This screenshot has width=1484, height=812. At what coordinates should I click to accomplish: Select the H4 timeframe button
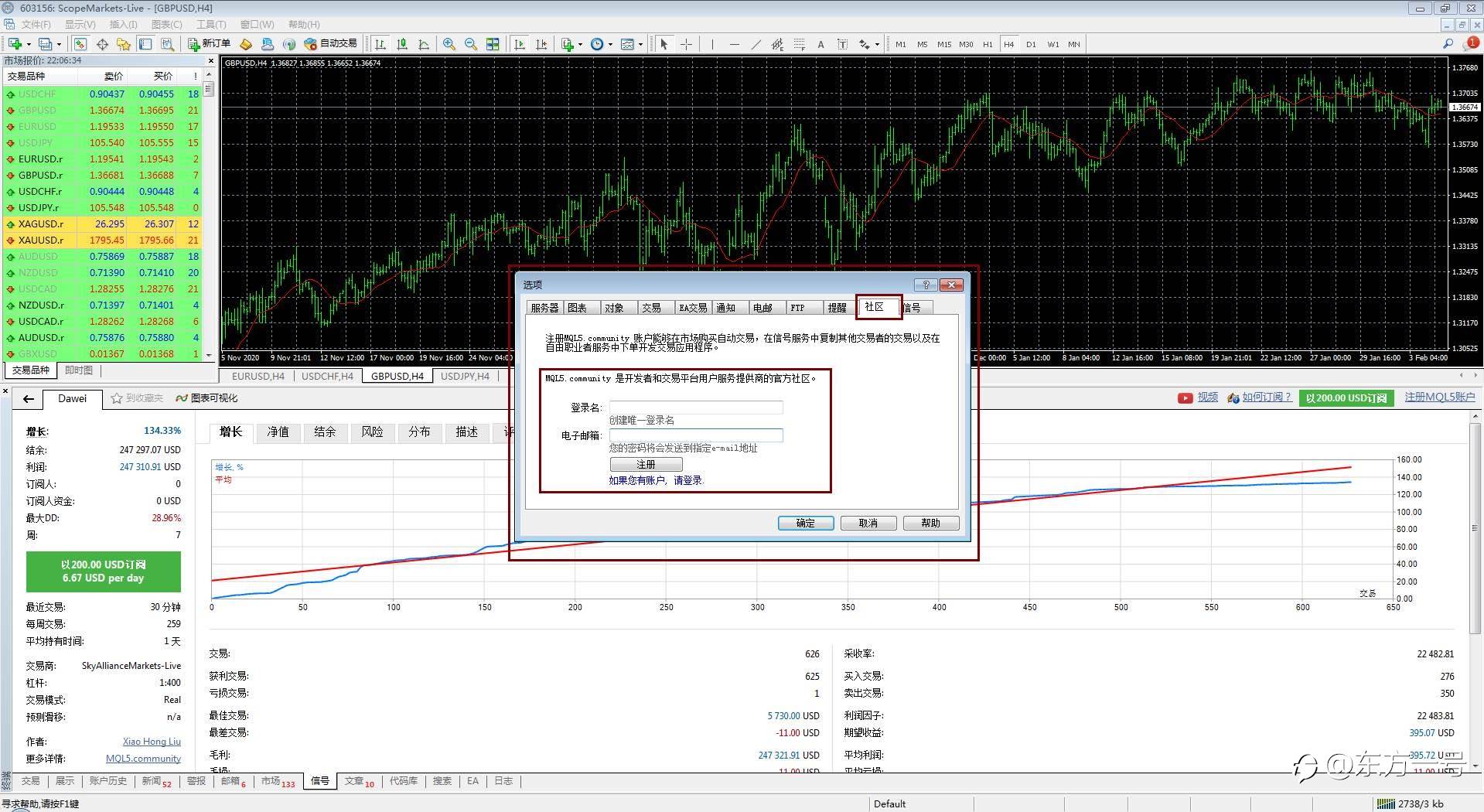1009,44
